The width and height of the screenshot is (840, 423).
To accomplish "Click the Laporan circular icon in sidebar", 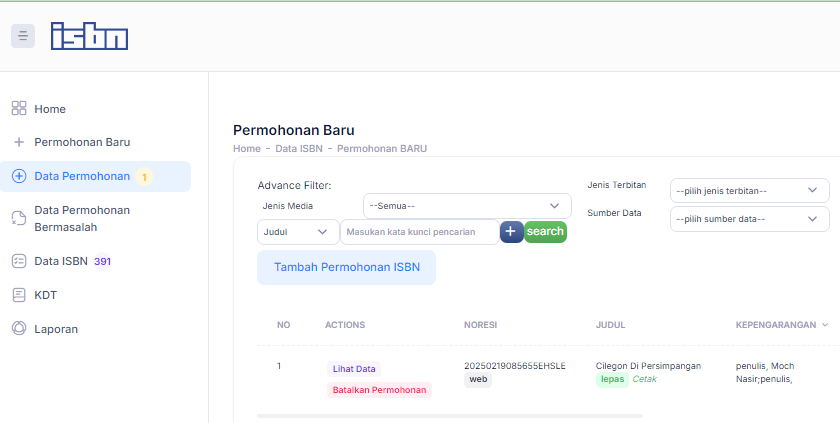I will point(18,329).
